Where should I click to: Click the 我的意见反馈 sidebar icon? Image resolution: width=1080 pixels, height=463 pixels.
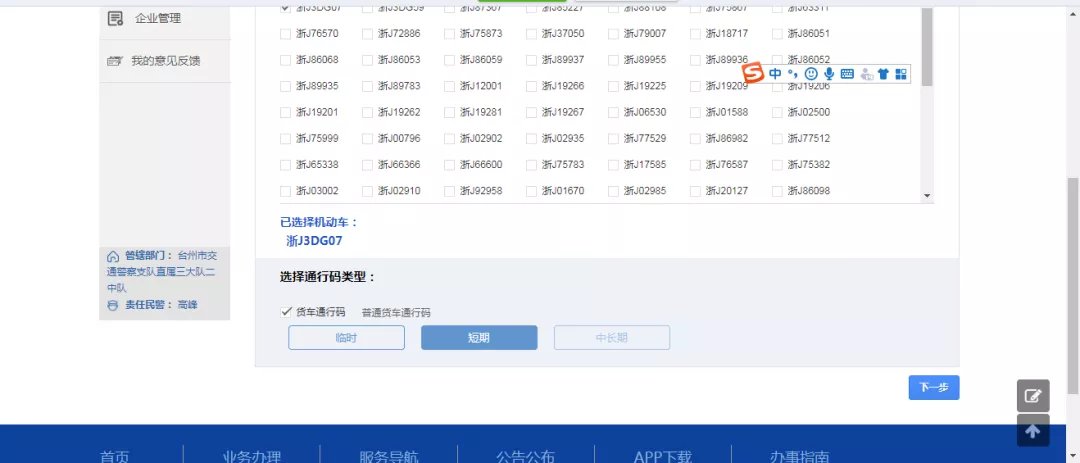click(114, 61)
